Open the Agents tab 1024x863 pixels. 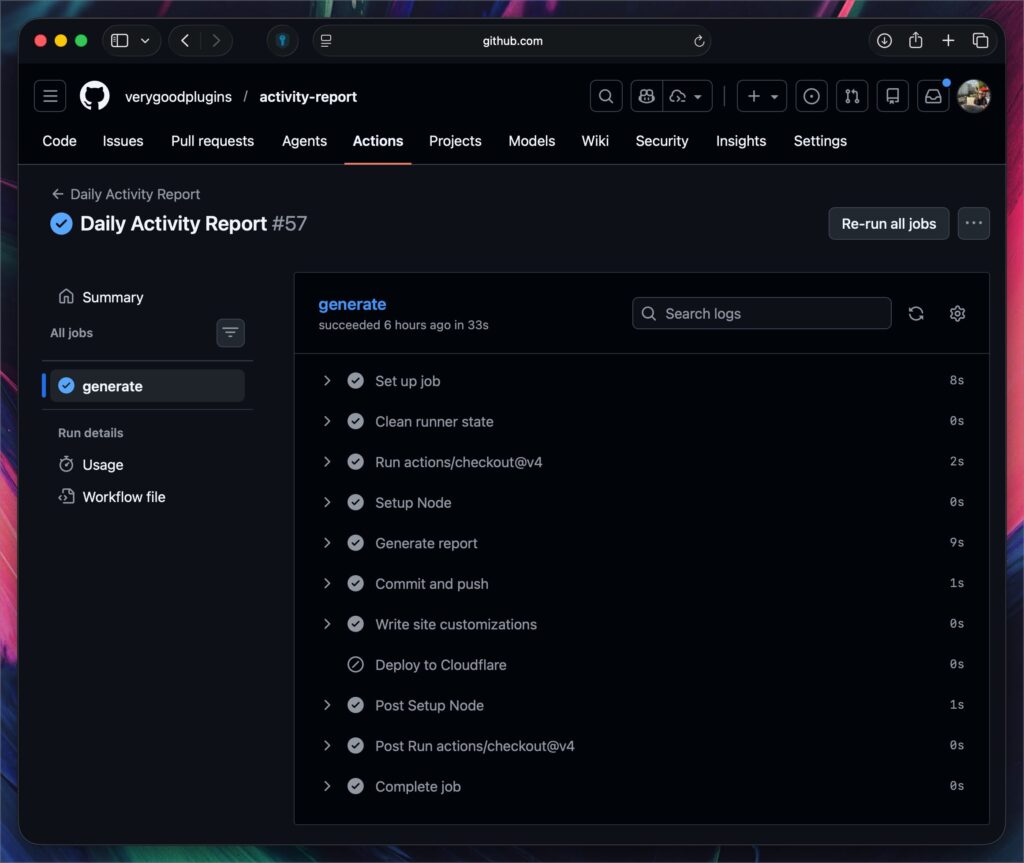[304, 141]
